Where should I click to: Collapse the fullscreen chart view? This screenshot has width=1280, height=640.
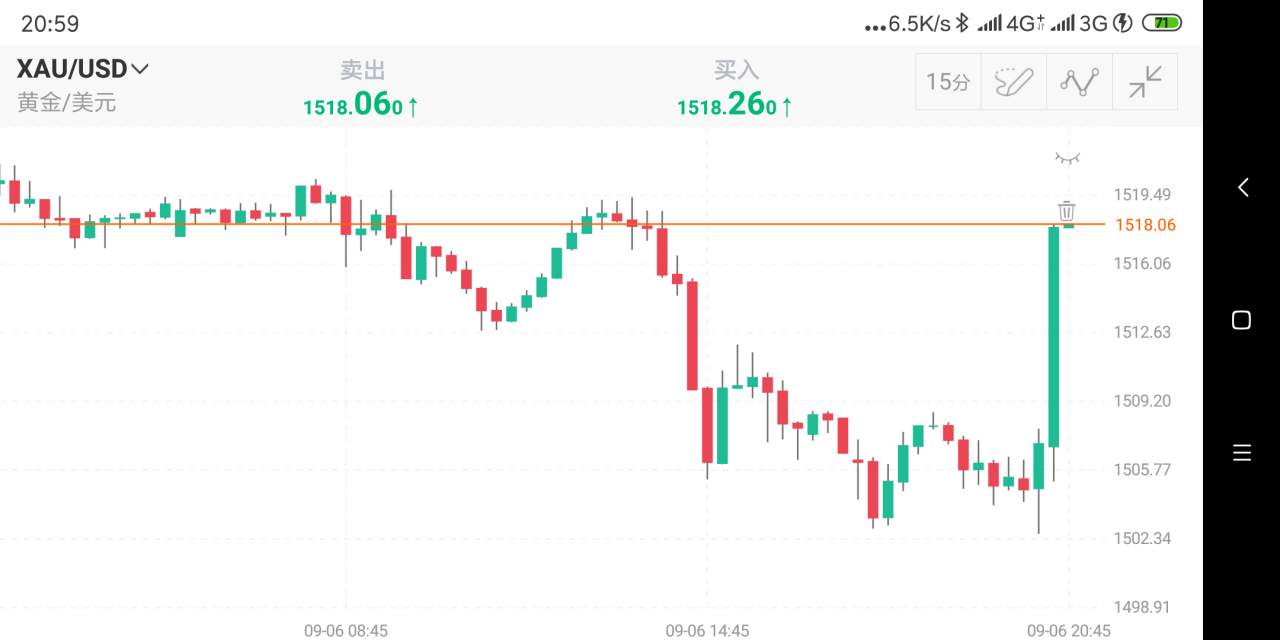pos(1145,82)
